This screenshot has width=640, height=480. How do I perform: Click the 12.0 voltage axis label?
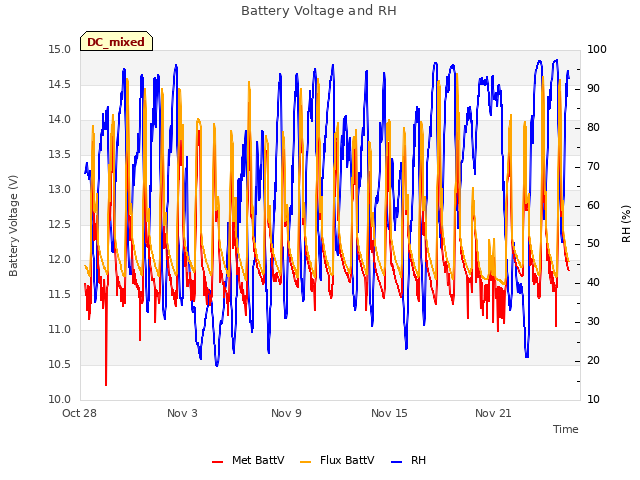(x=60, y=260)
